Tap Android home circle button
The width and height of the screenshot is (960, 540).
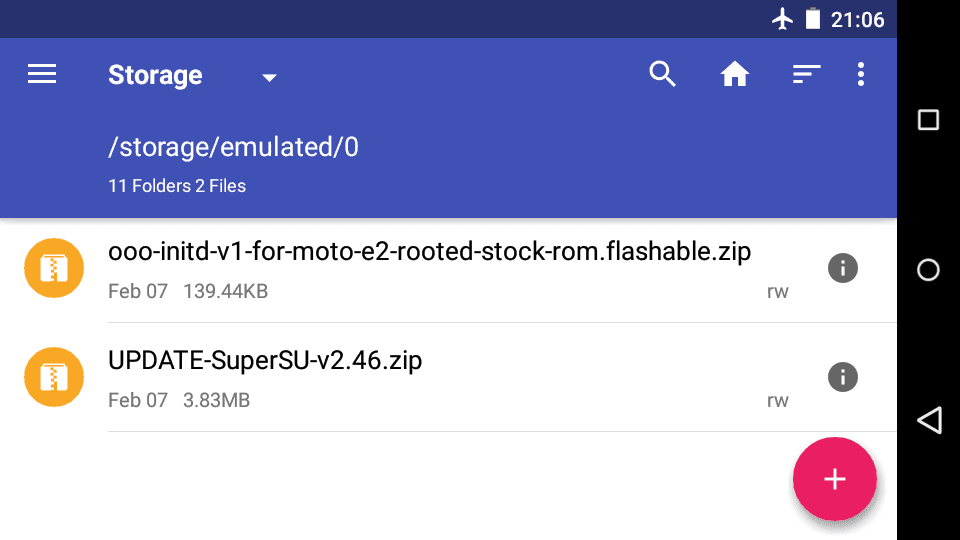click(x=929, y=270)
